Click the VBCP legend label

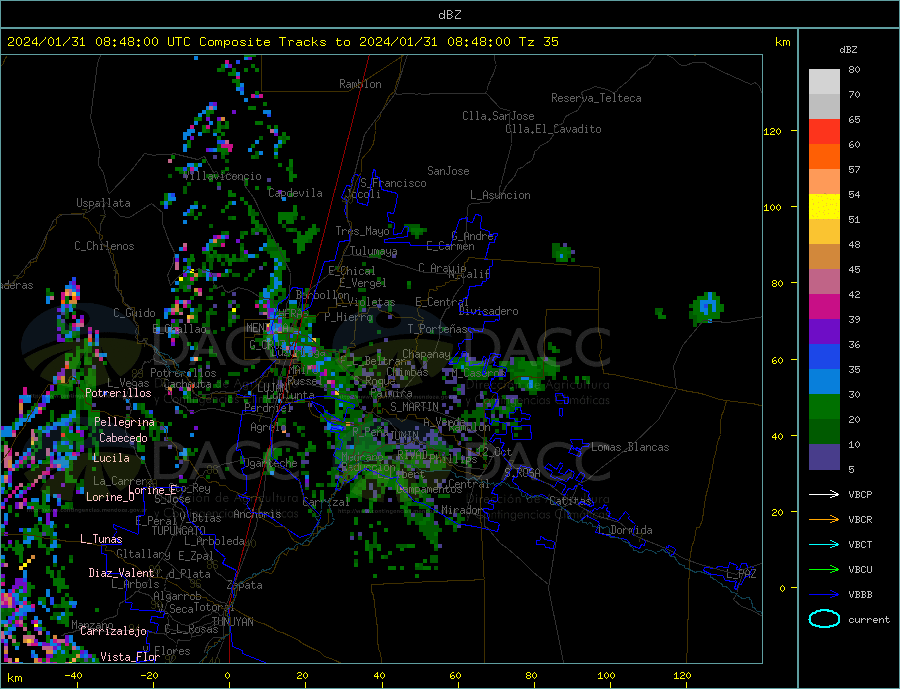click(x=860, y=494)
